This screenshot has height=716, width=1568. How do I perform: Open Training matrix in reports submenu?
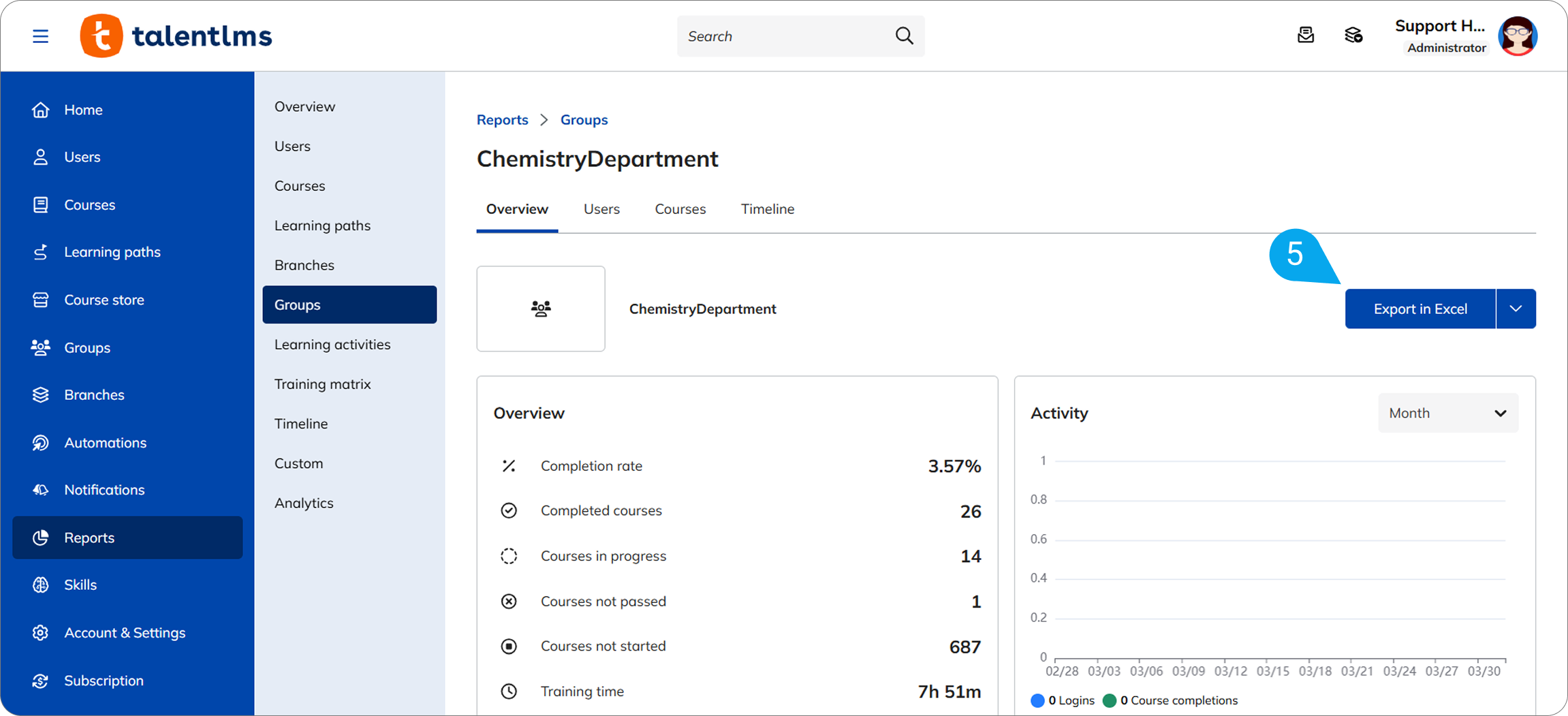click(x=322, y=384)
